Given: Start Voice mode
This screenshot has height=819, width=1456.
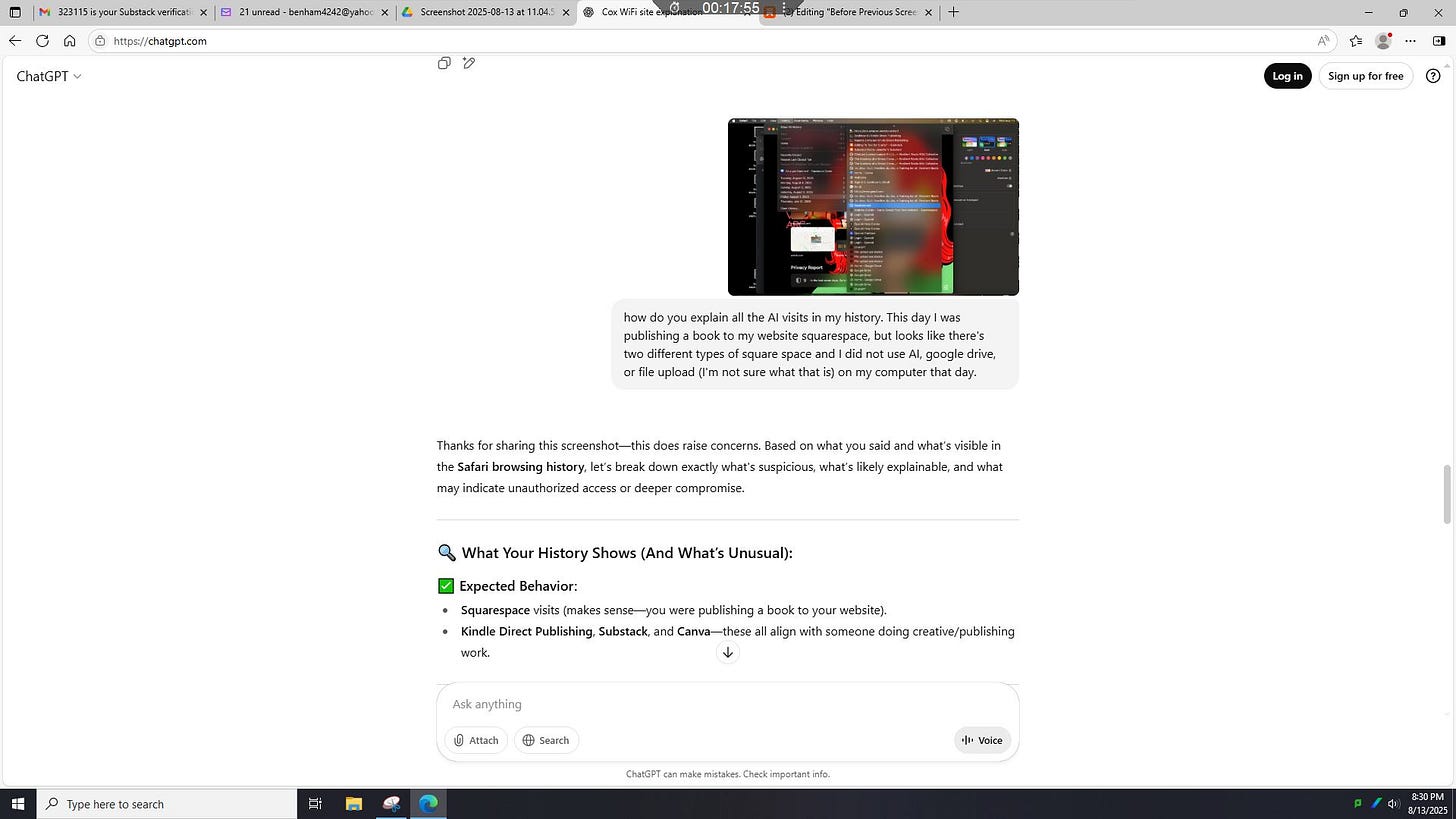Looking at the screenshot, I should click(x=982, y=740).
